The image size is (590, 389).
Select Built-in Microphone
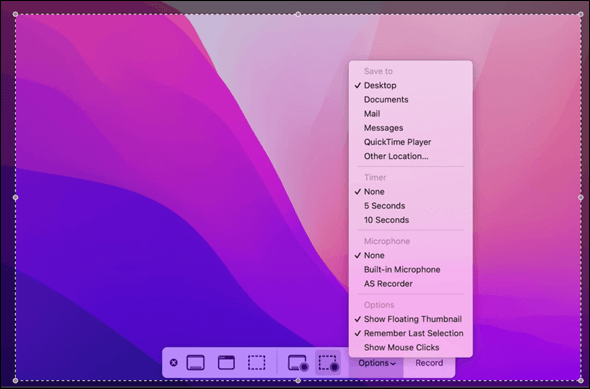[x=411, y=270]
